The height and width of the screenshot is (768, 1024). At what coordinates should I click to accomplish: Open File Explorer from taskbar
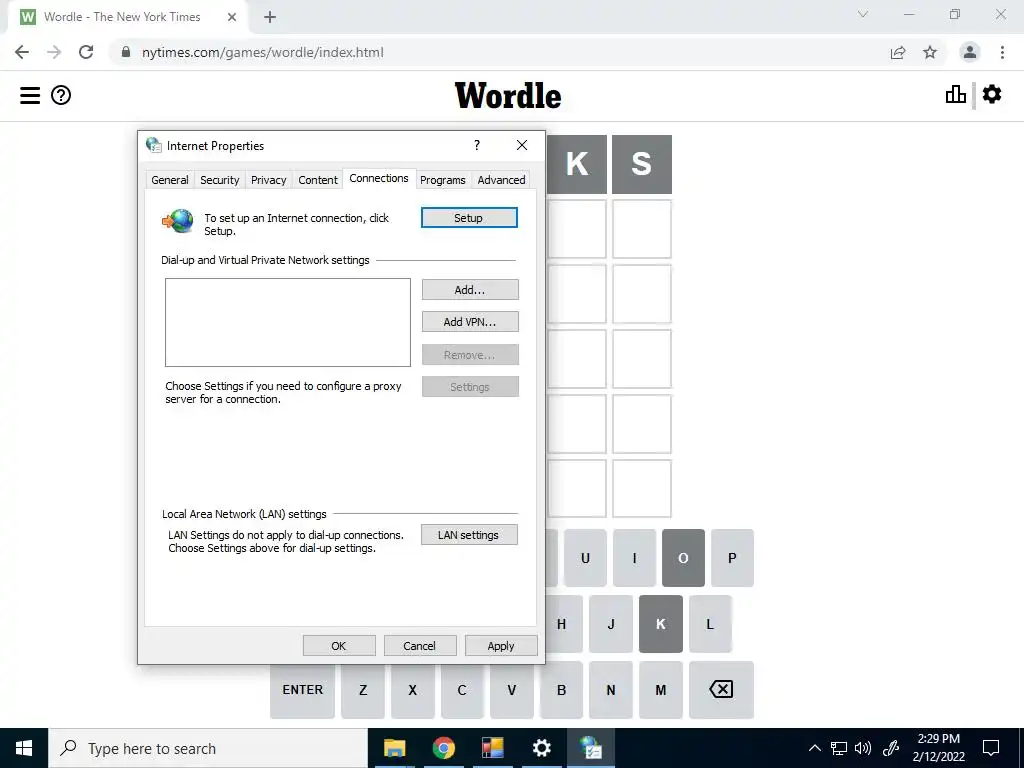tap(394, 748)
